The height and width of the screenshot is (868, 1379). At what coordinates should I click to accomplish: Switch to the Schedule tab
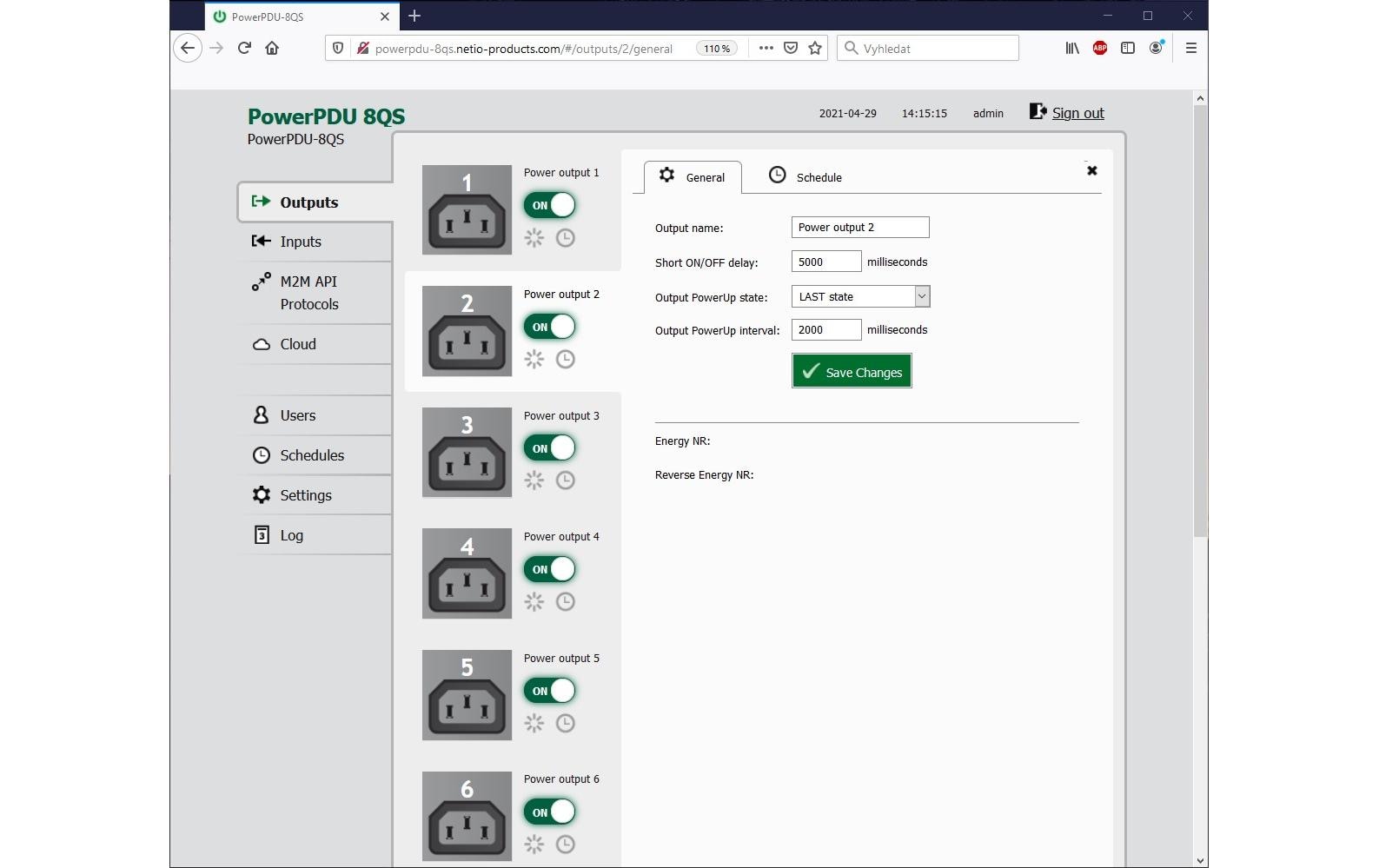click(x=806, y=176)
